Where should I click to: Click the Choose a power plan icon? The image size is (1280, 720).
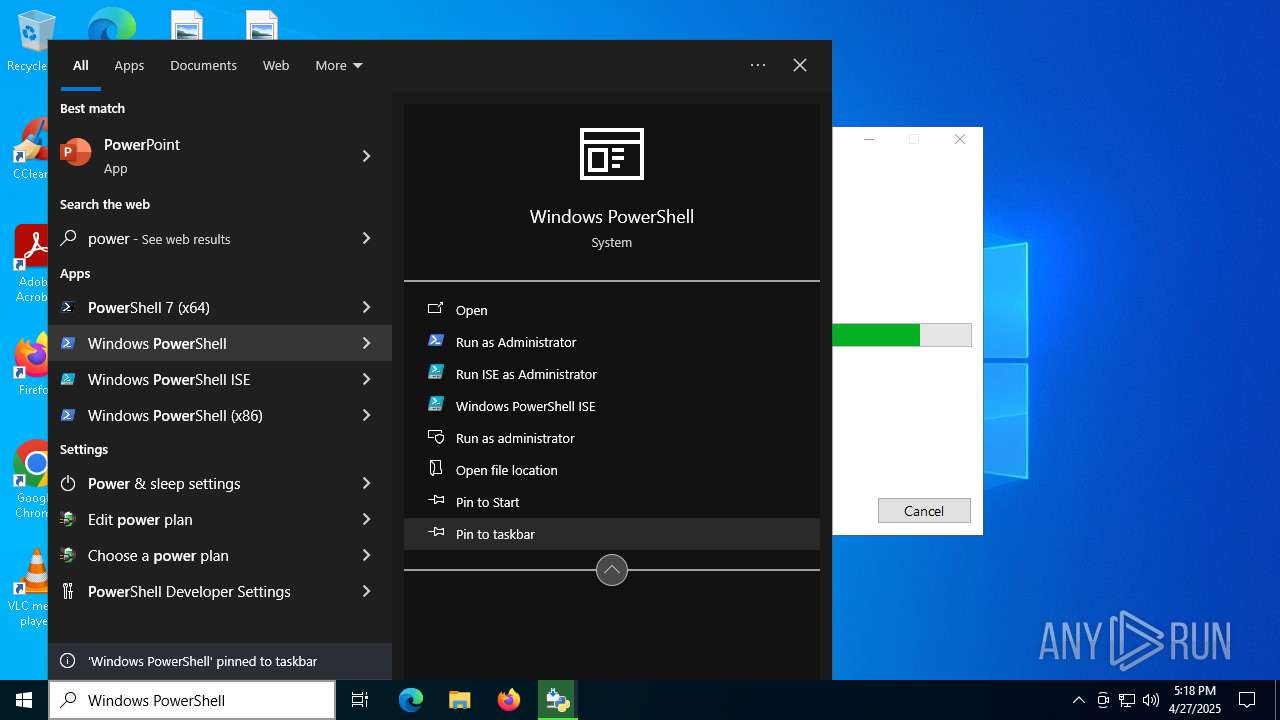click(68, 555)
